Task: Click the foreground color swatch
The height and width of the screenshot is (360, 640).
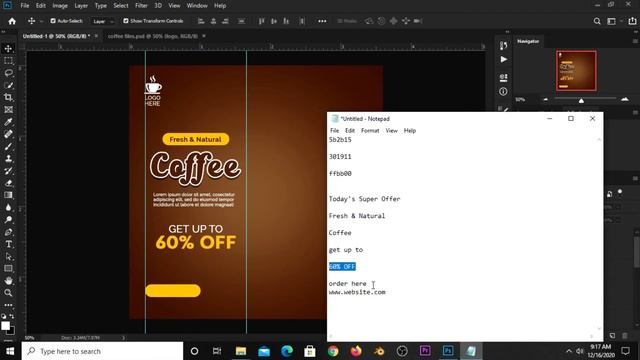Action: point(5,326)
